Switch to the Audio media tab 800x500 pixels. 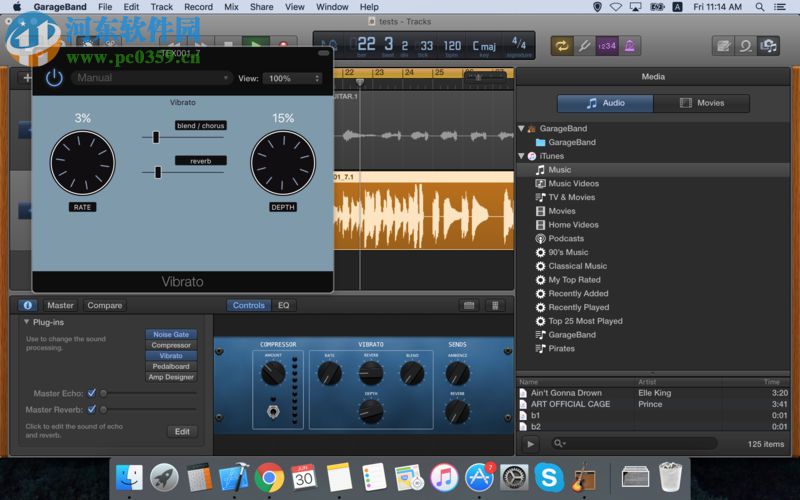point(605,103)
